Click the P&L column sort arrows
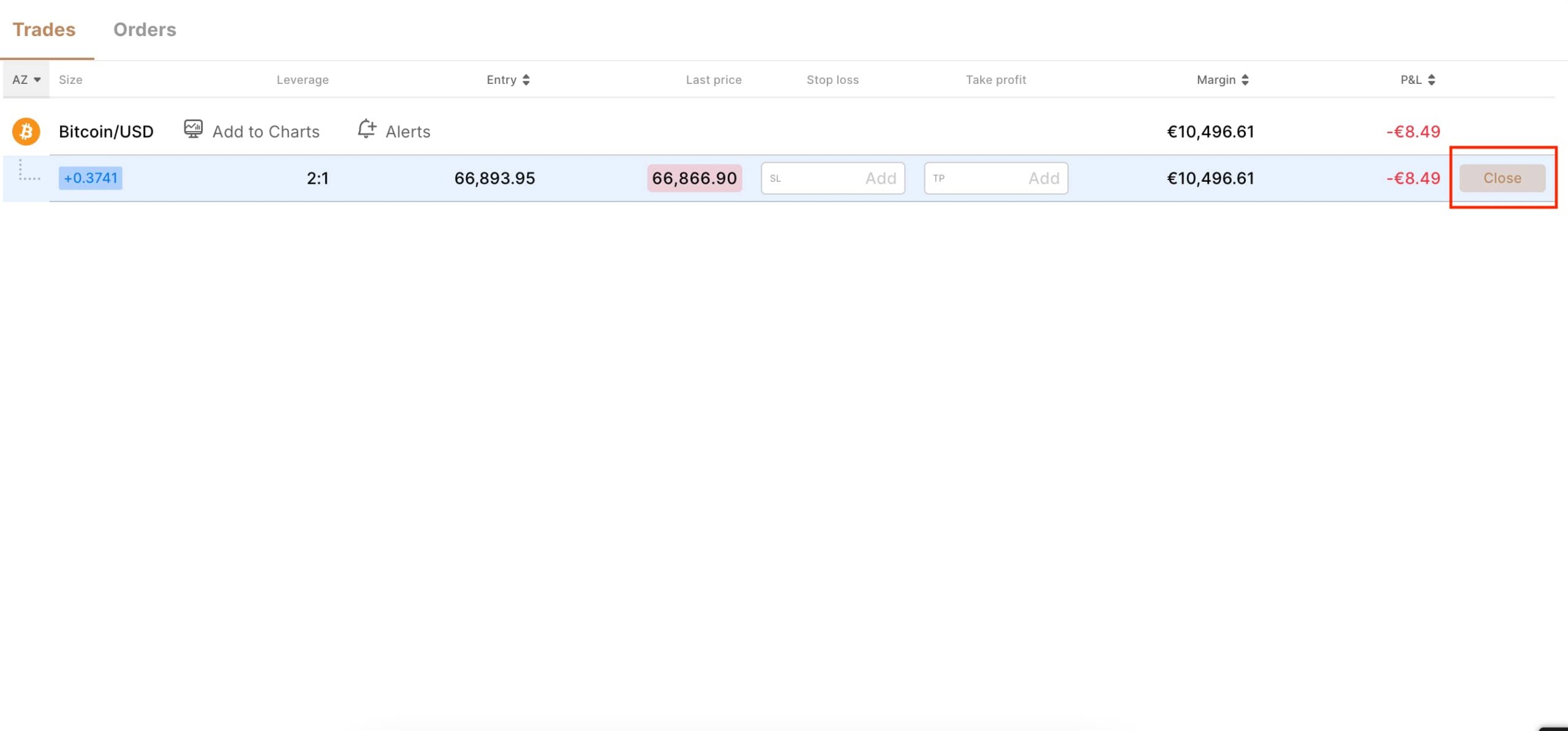 (x=1431, y=80)
